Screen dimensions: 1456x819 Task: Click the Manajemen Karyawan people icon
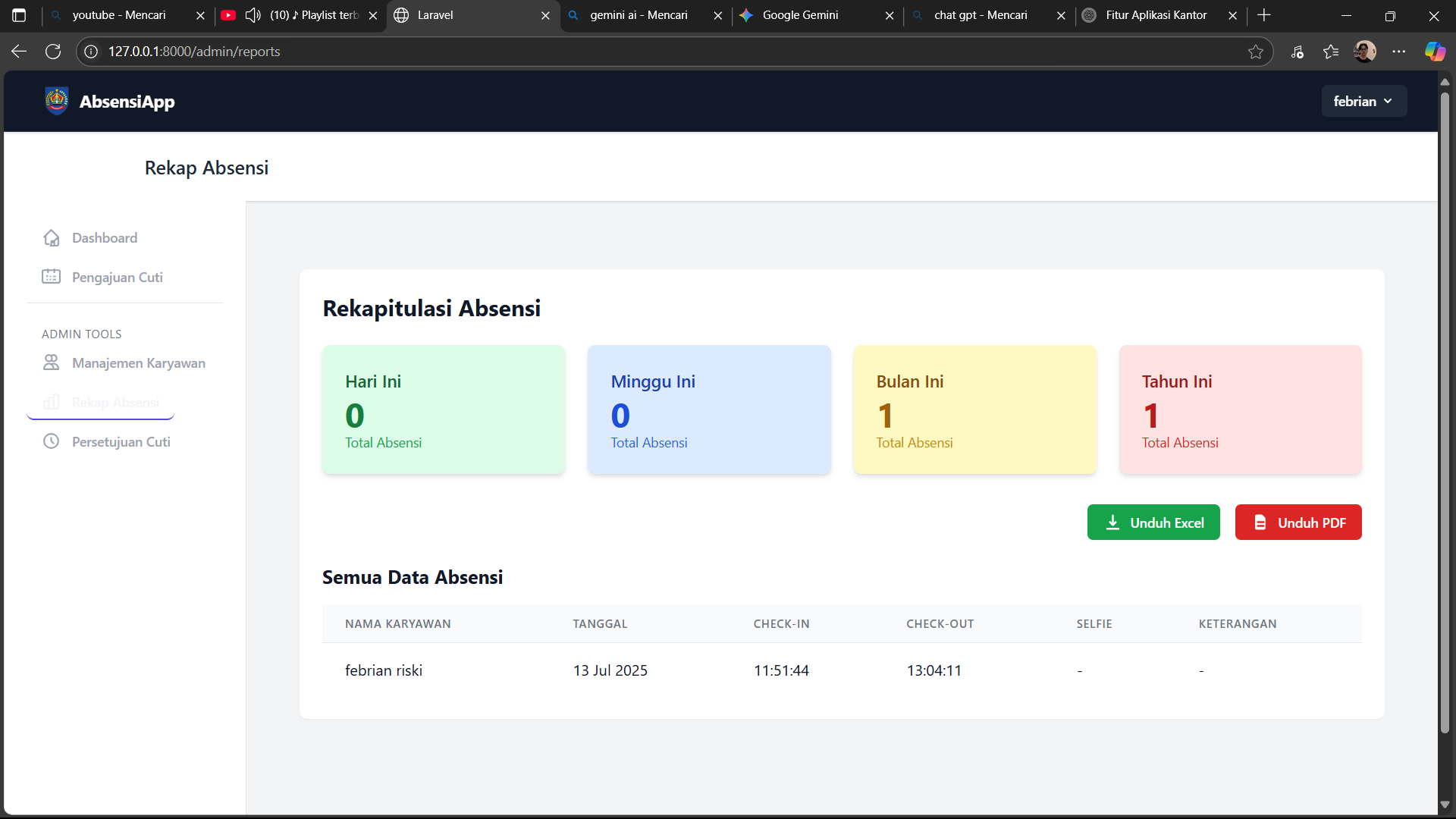click(x=51, y=362)
